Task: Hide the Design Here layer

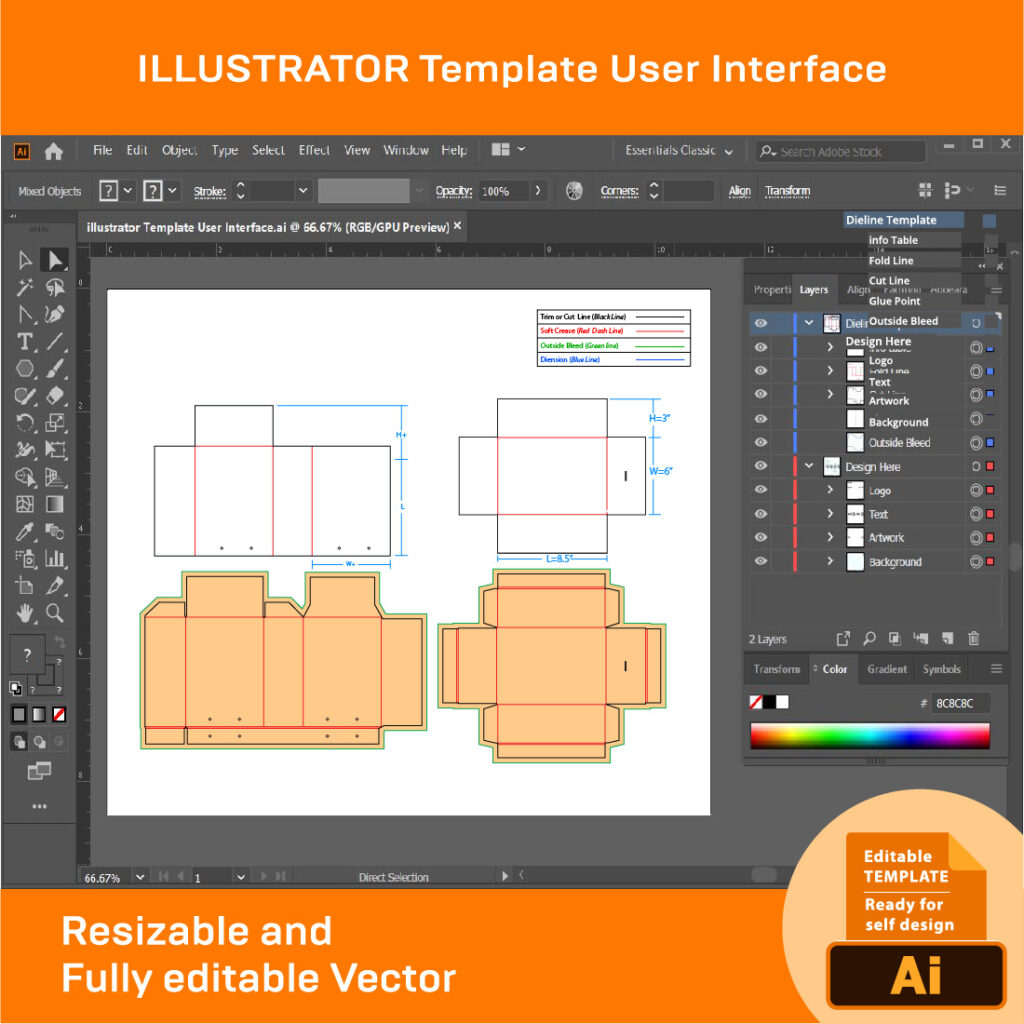Action: [x=760, y=467]
